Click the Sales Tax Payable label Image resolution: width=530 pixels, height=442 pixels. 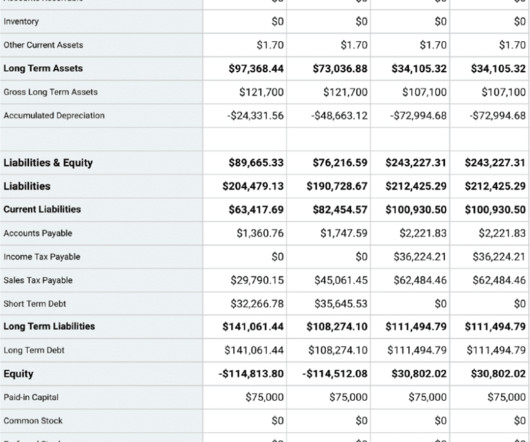pyautogui.click(x=38, y=280)
